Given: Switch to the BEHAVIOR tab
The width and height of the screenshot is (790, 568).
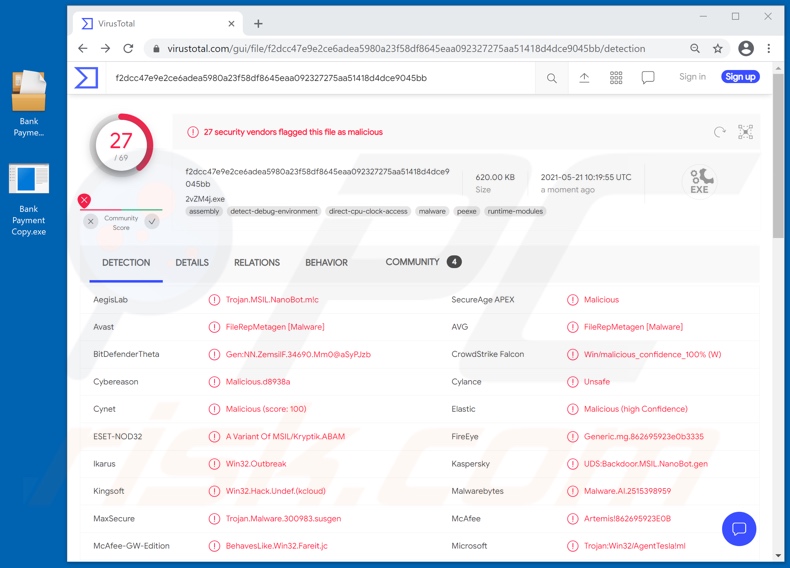Looking at the screenshot, I should click(x=326, y=263).
